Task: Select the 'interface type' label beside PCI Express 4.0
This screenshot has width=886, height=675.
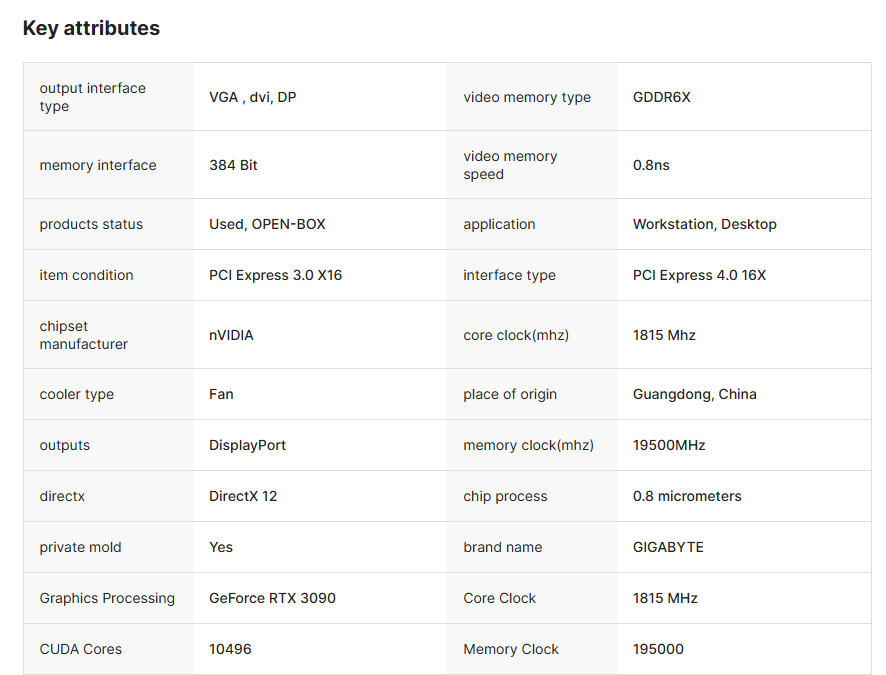Action: click(510, 275)
